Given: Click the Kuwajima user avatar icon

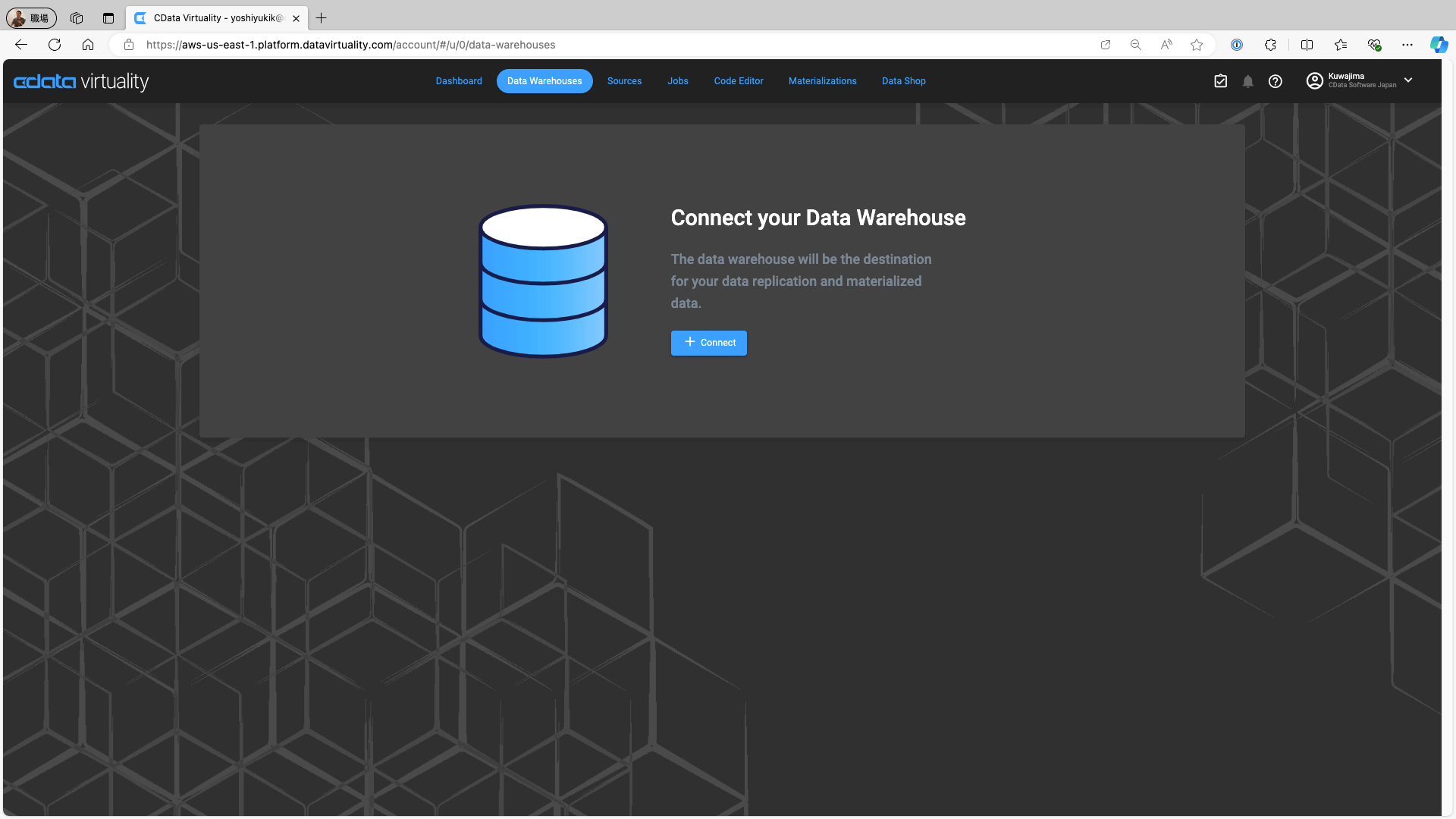Looking at the screenshot, I should (x=1314, y=80).
